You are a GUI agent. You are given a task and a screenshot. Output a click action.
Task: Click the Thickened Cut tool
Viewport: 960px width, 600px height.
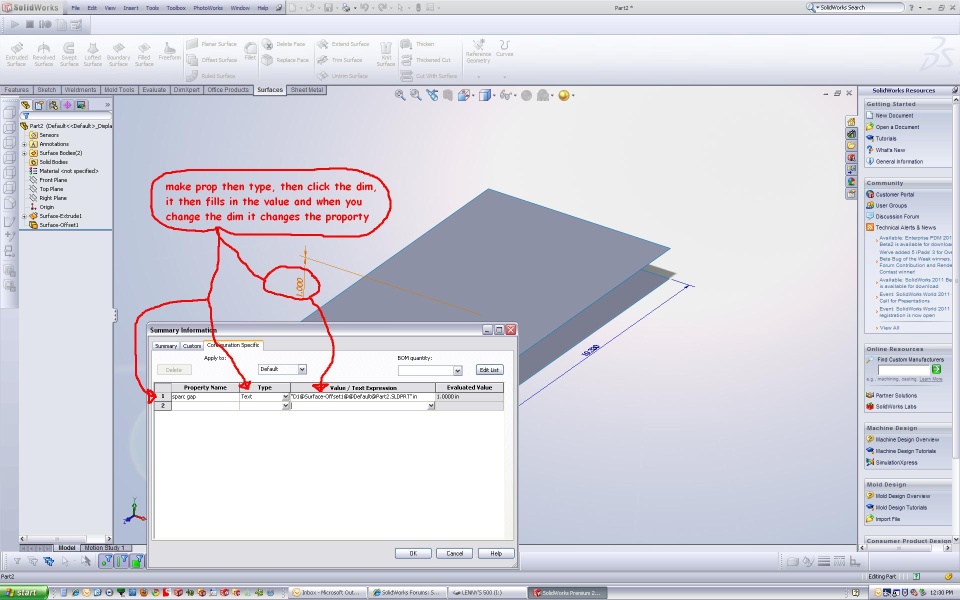426,60
